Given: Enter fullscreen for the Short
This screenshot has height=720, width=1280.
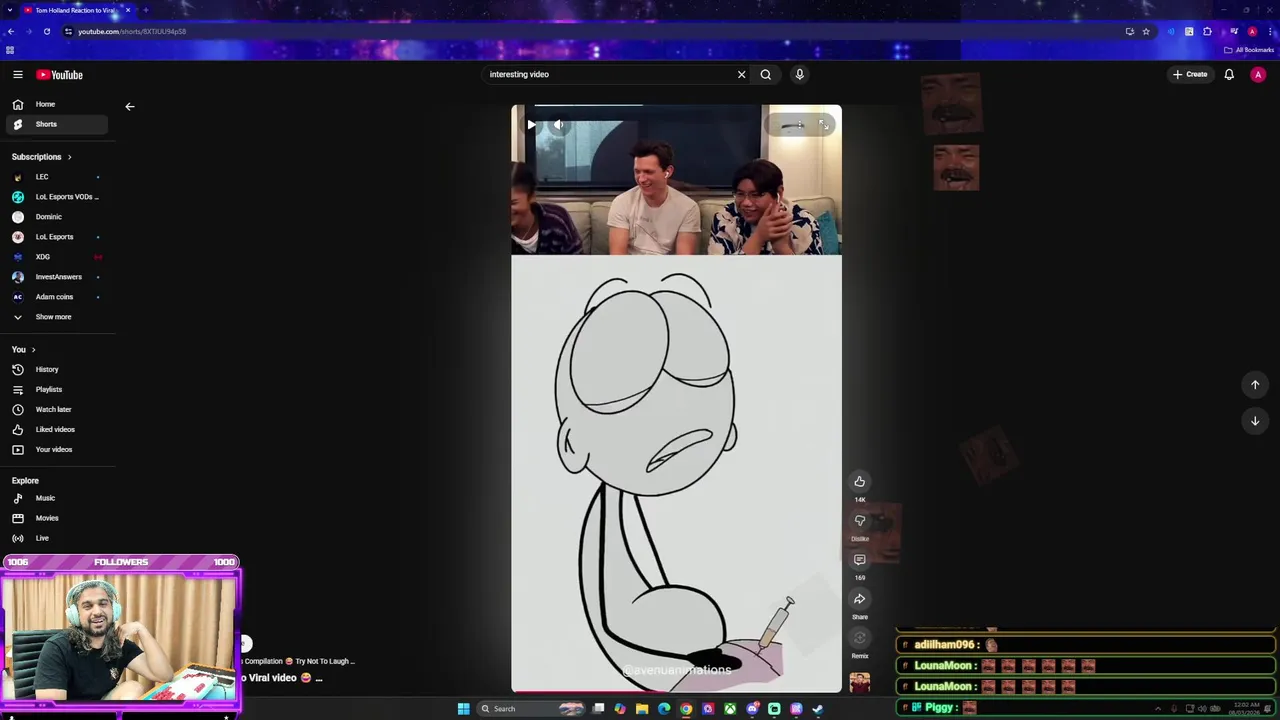Looking at the screenshot, I should [x=823, y=125].
